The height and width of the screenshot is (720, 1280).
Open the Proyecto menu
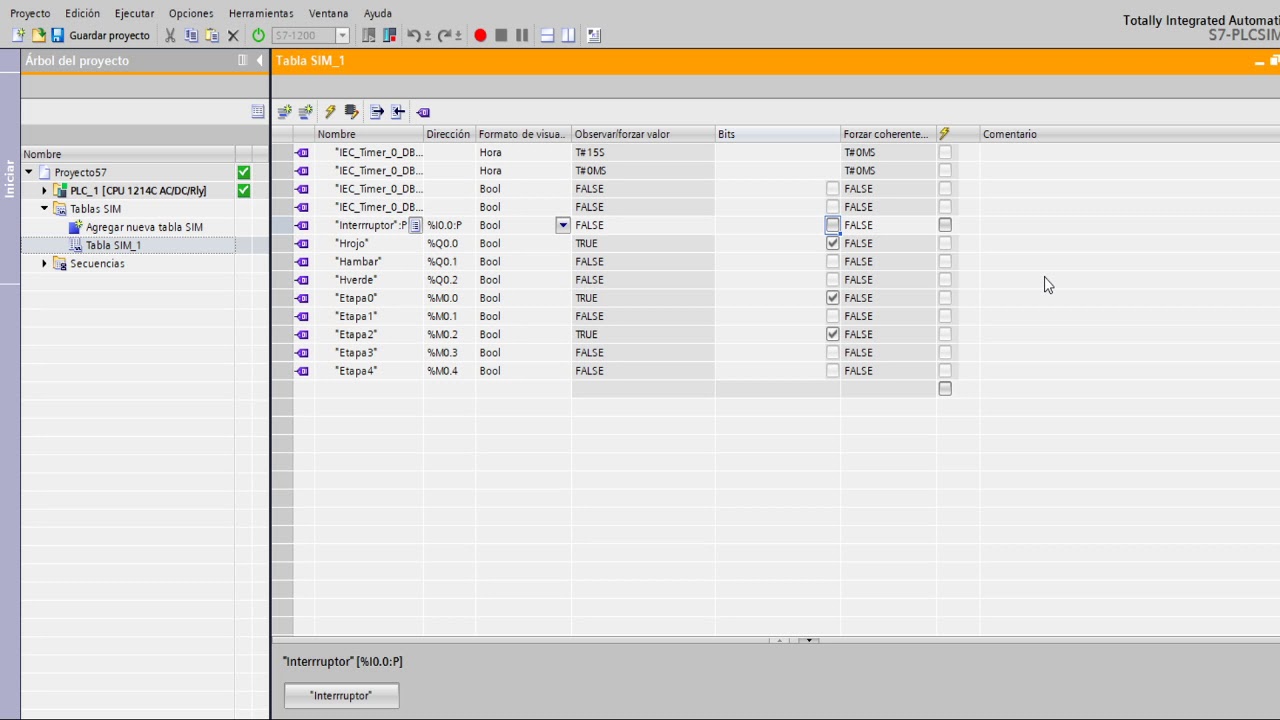(x=30, y=13)
